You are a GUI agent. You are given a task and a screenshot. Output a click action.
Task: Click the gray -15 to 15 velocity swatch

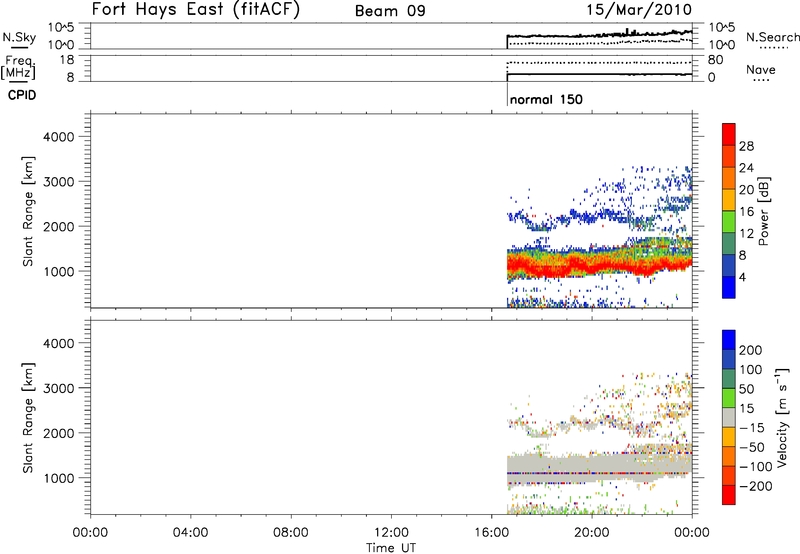pyautogui.click(x=729, y=417)
